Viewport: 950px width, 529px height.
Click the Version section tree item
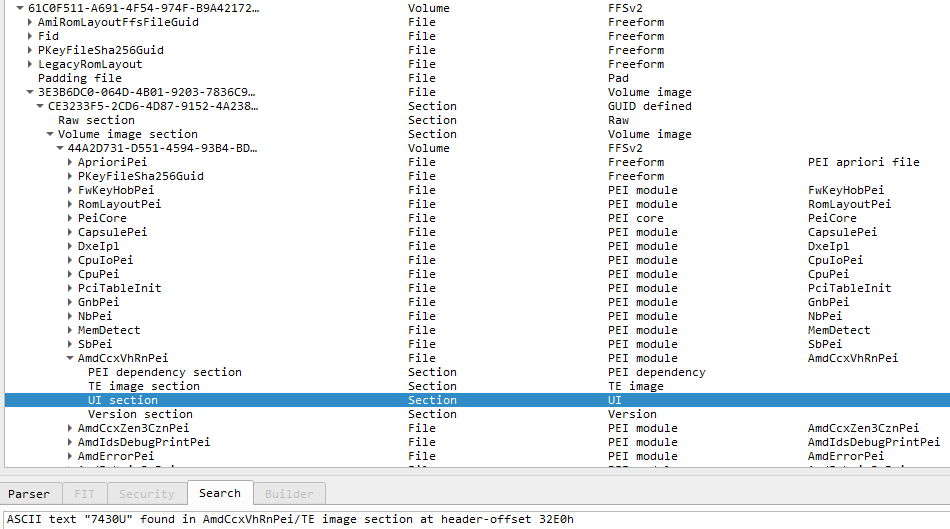[x=140, y=414]
